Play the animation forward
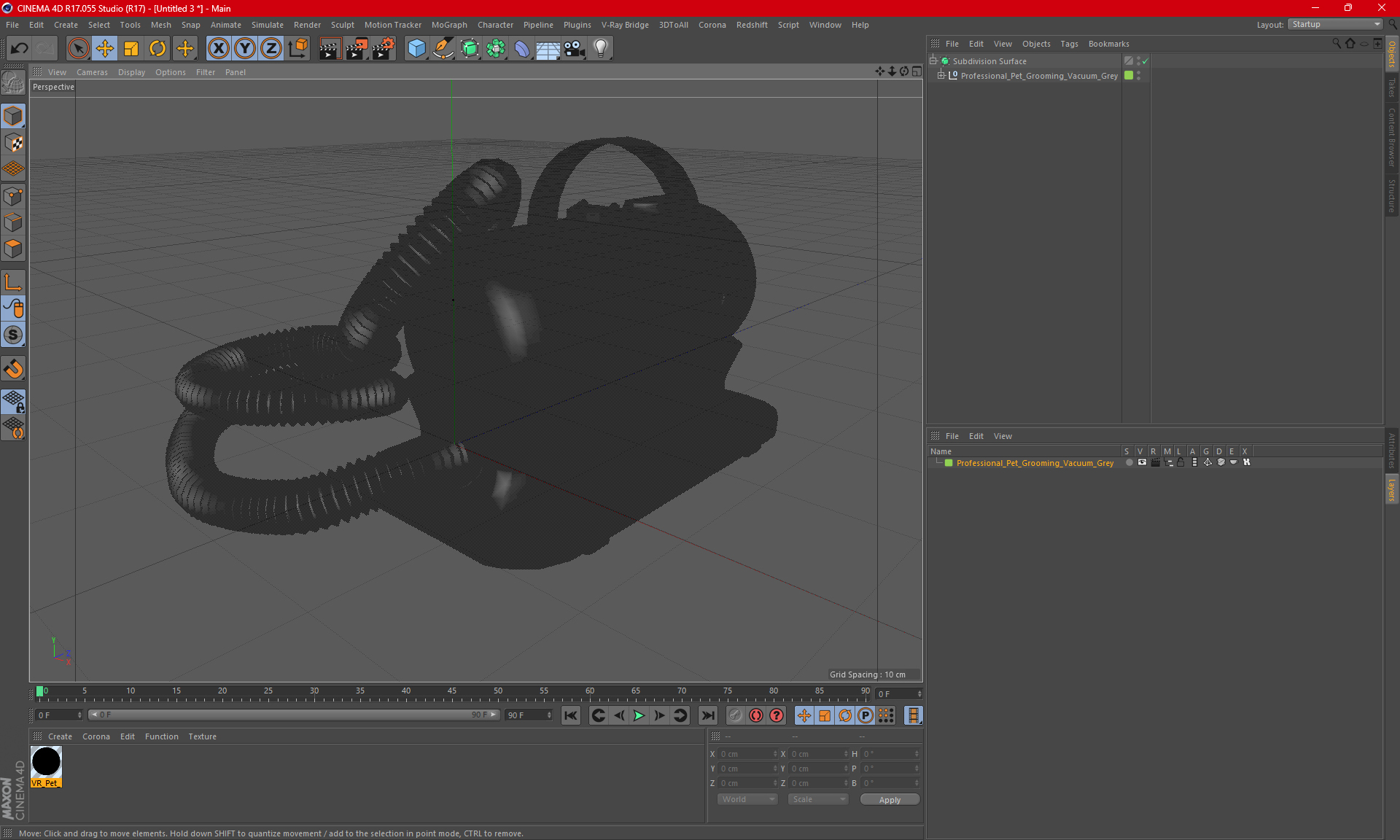1400x840 pixels. 639,715
